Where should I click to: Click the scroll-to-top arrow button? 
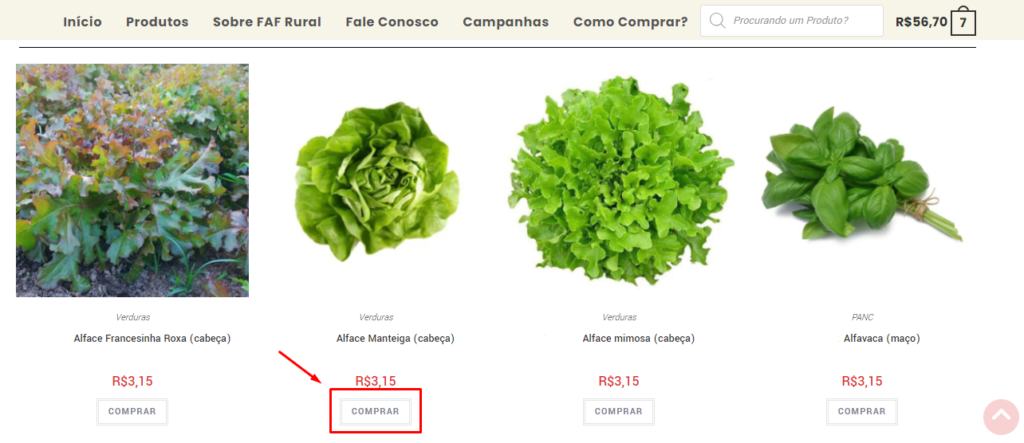1001,416
